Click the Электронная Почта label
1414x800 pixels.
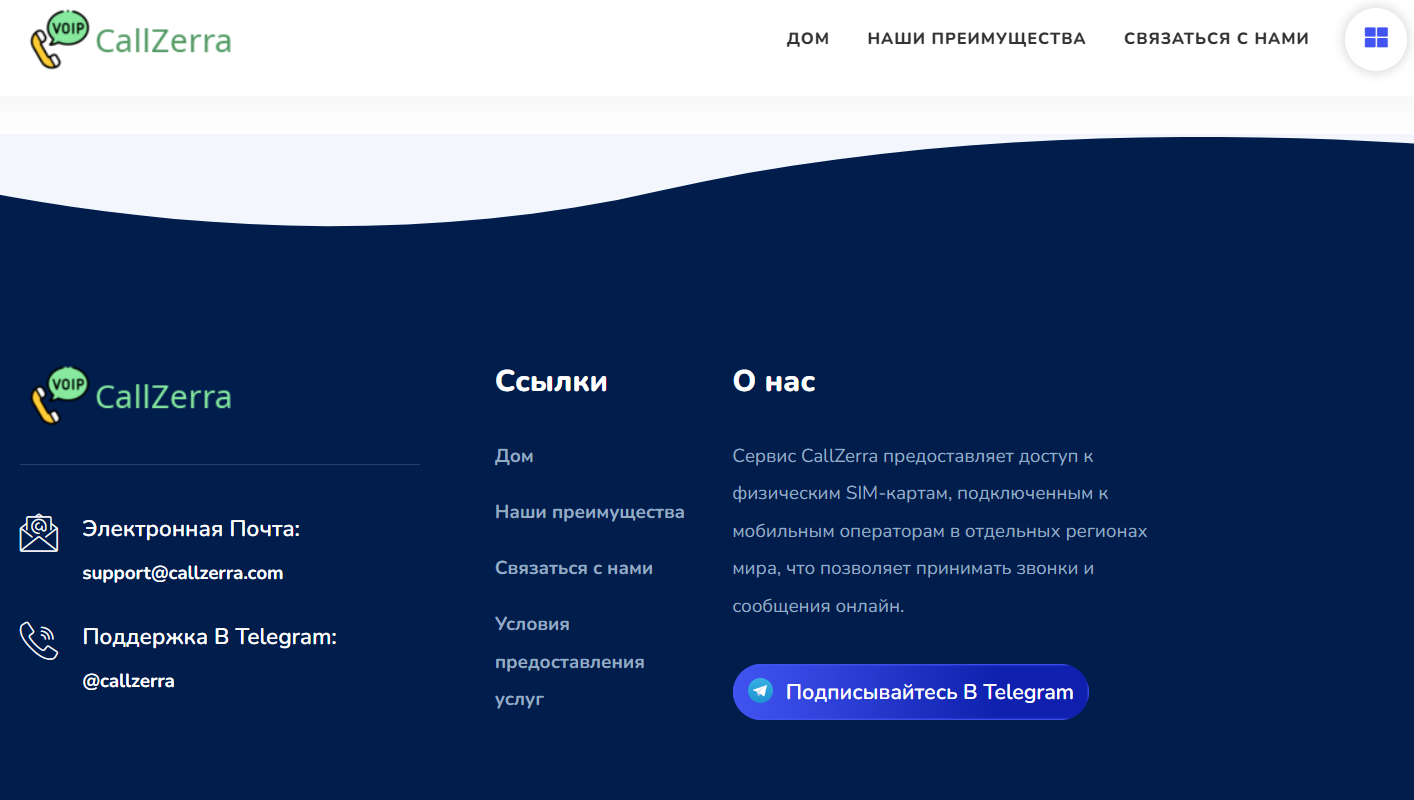(x=191, y=529)
